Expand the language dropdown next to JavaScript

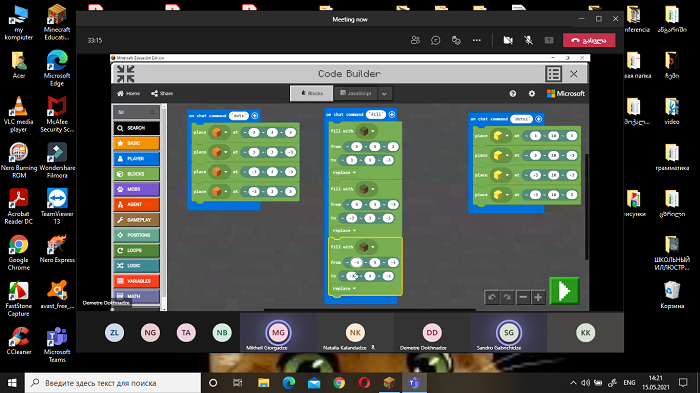pos(384,94)
